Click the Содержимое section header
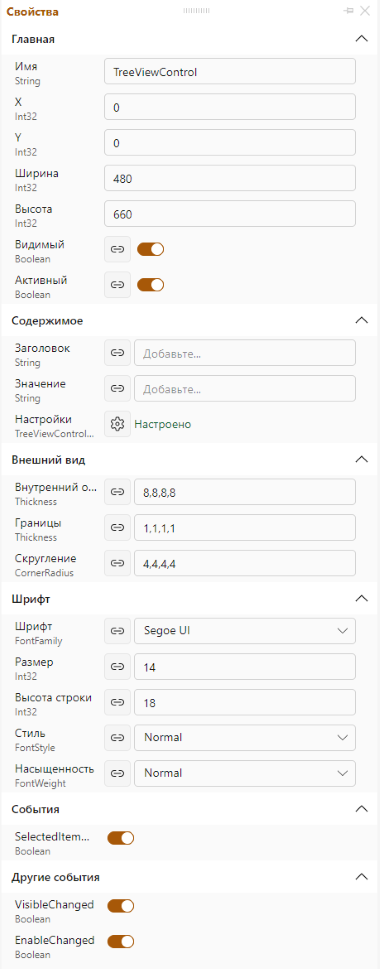 190,320
